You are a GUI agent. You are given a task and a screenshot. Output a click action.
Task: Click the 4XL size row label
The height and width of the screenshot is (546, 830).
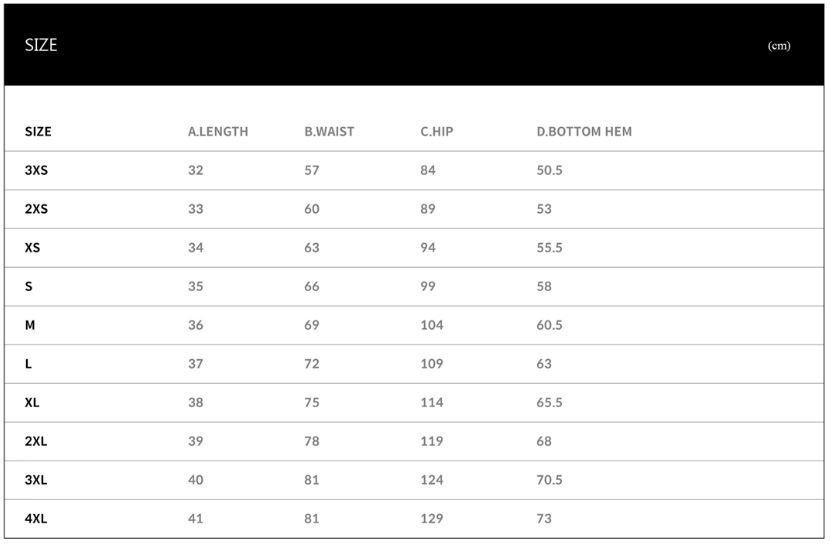pos(35,518)
